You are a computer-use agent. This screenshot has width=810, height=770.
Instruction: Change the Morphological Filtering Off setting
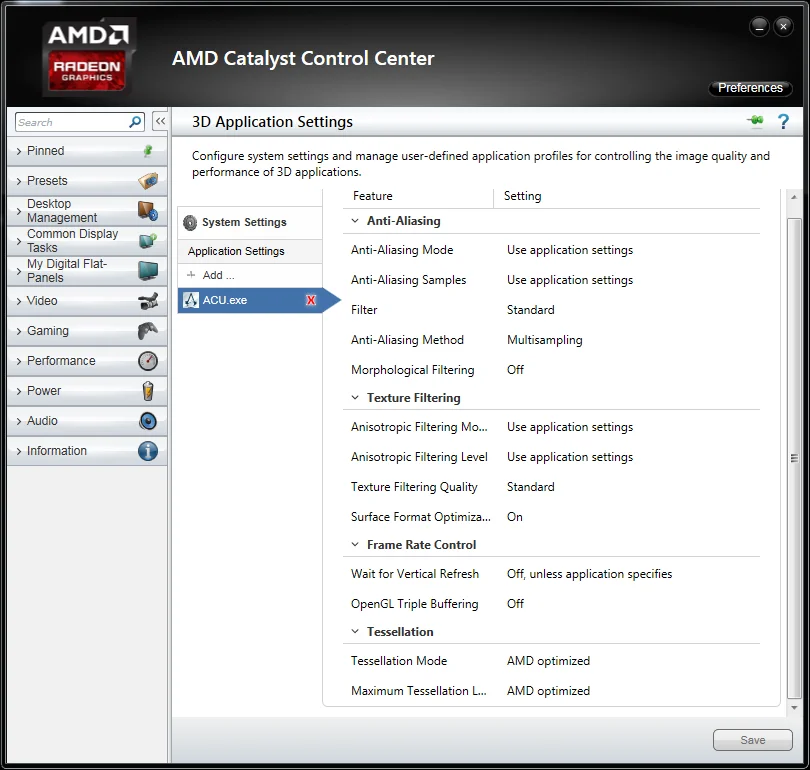click(515, 370)
